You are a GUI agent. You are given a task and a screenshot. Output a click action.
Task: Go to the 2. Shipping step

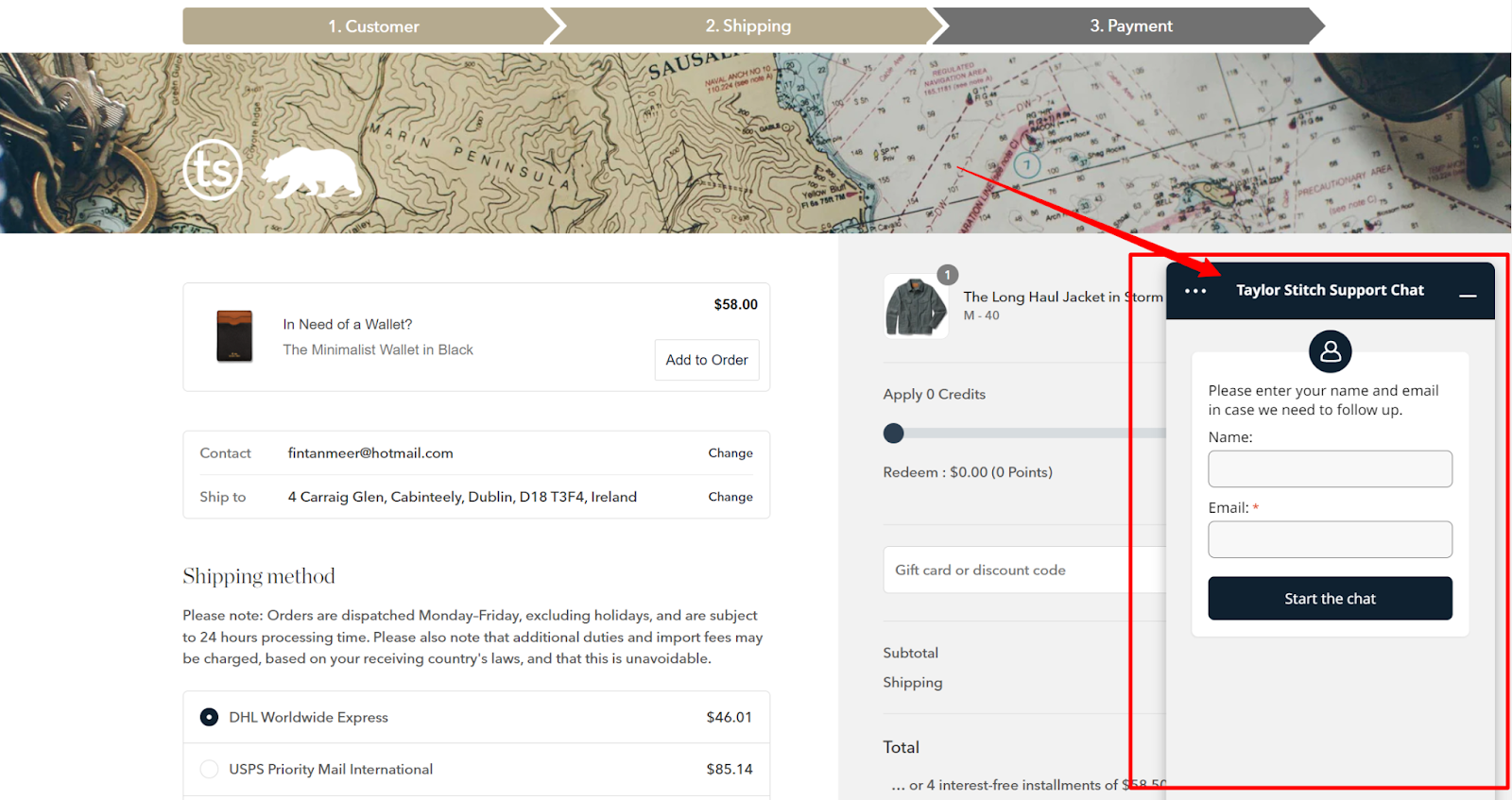[748, 26]
